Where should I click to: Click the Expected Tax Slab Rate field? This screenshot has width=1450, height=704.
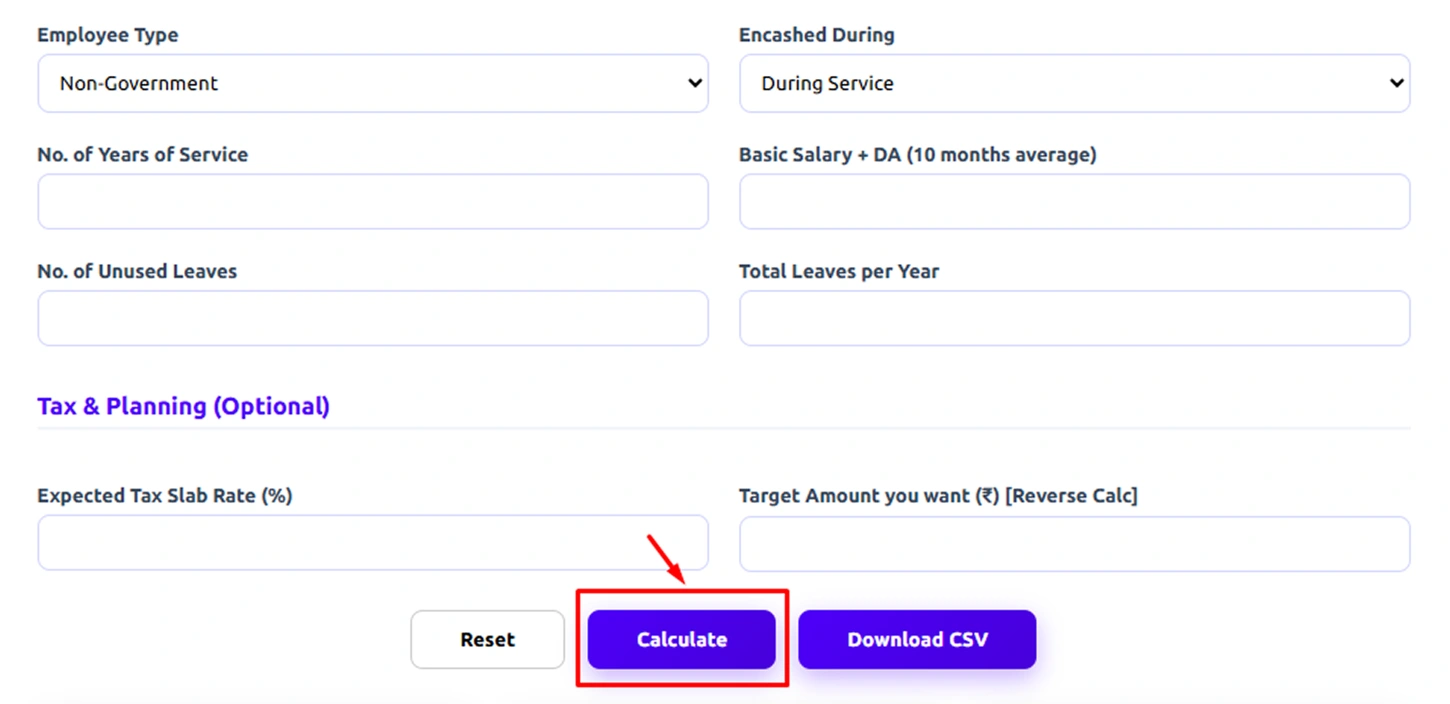(372, 542)
